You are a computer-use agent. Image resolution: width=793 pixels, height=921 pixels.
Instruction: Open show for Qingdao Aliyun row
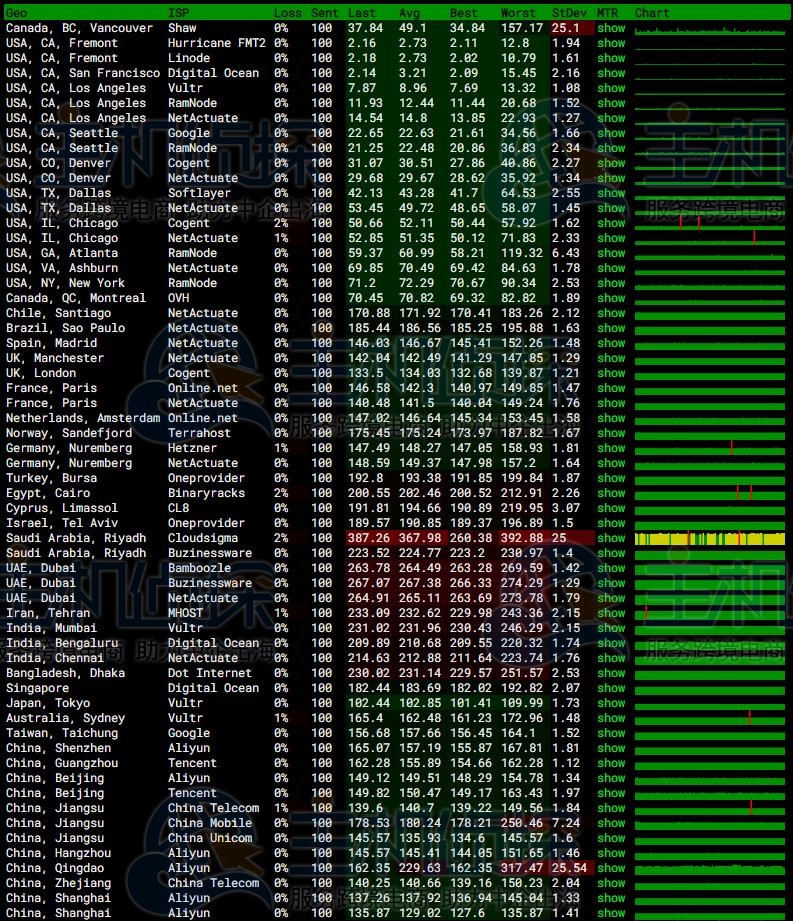(x=611, y=868)
